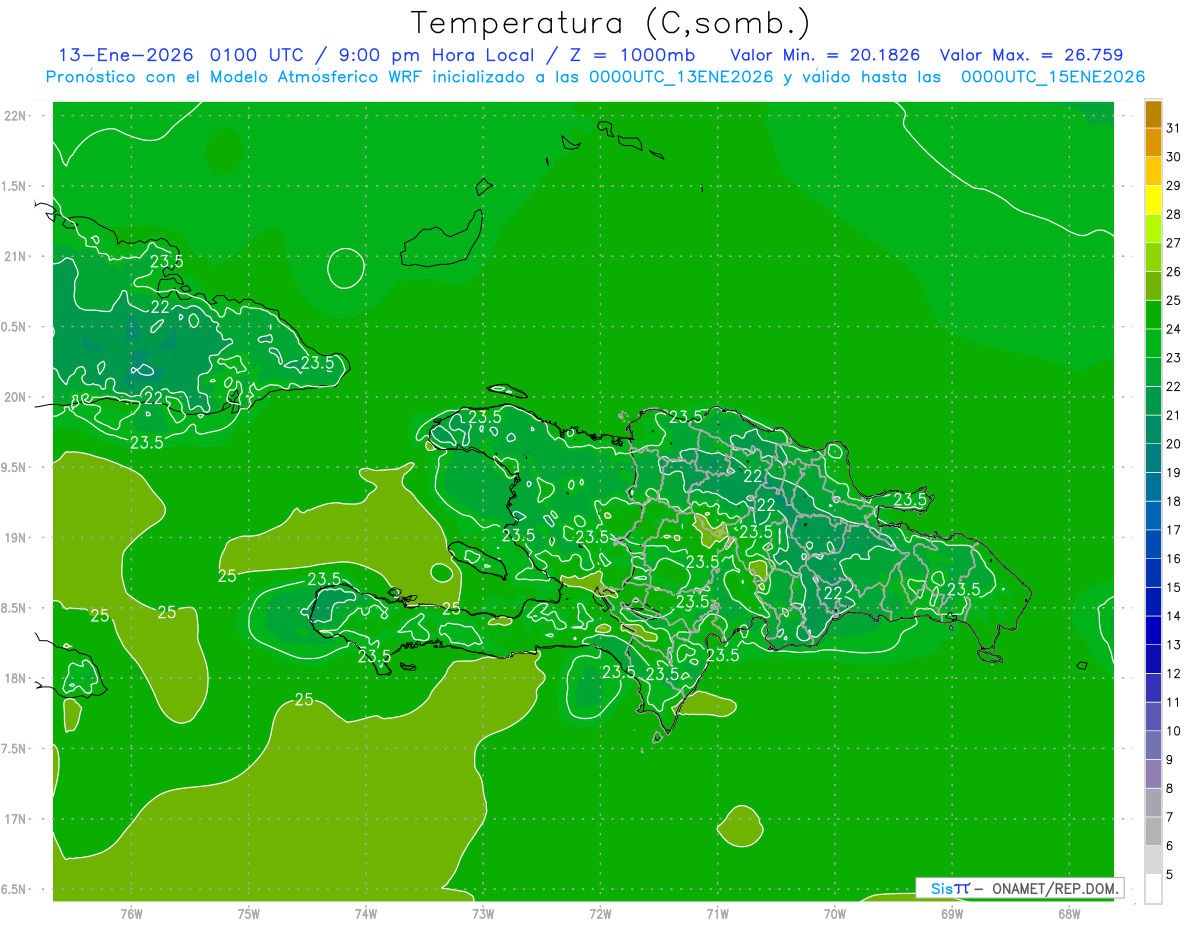Select the "0000UTC_13ENE2026" initialization timestamp
Screen dimensions: 1200x927
point(681,77)
